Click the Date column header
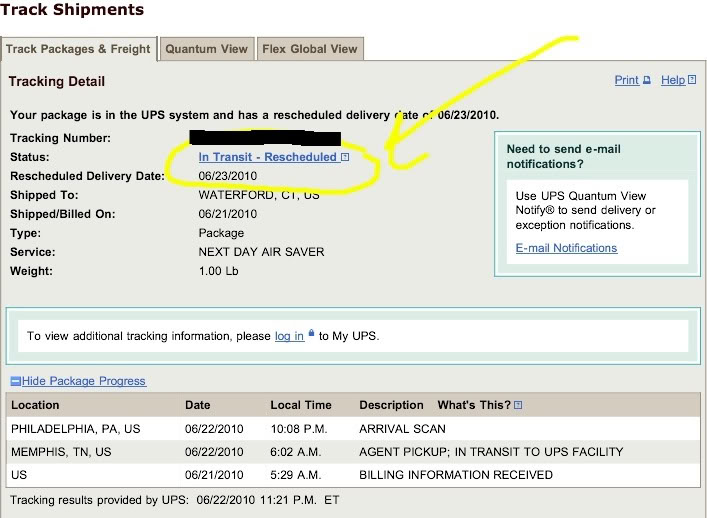This screenshot has height=518, width=707. pyautogui.click(x=197, y=405)
